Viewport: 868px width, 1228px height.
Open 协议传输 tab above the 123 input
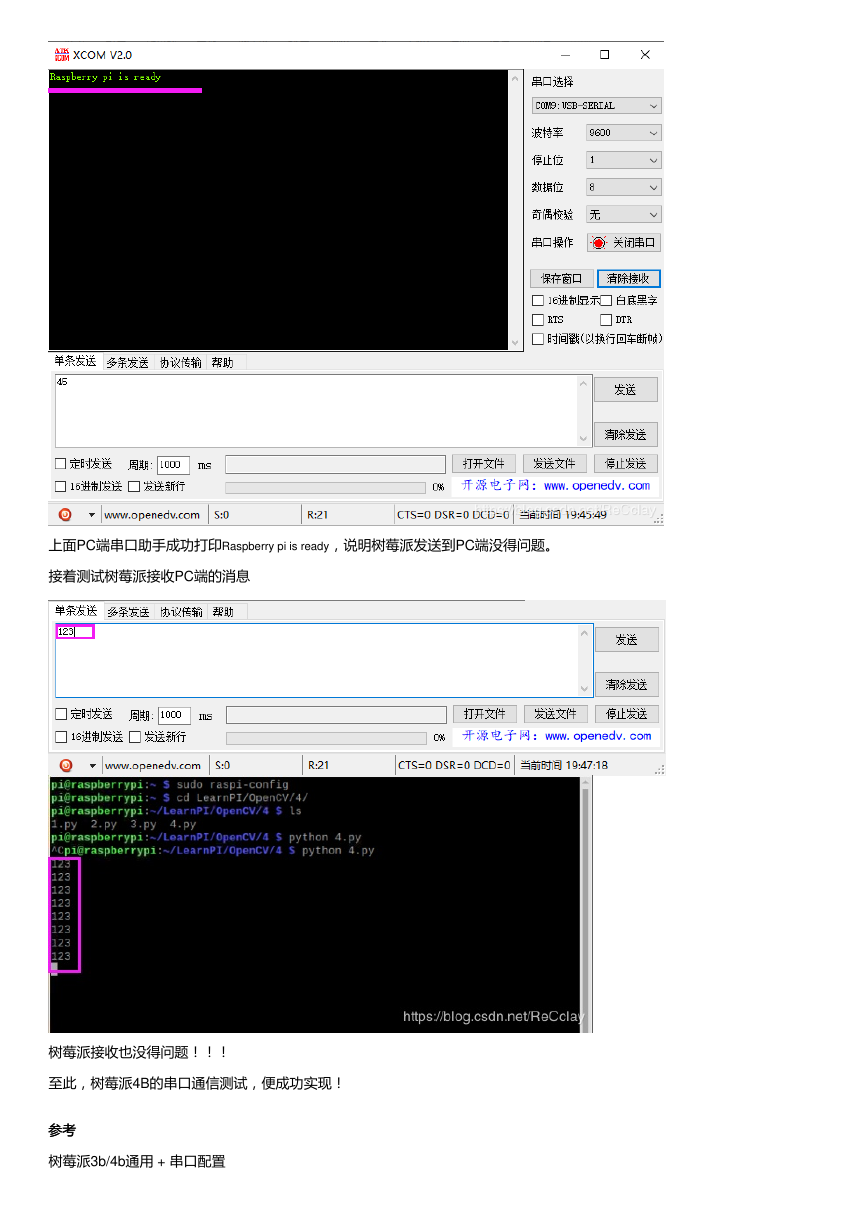click(x=181, y=611)
